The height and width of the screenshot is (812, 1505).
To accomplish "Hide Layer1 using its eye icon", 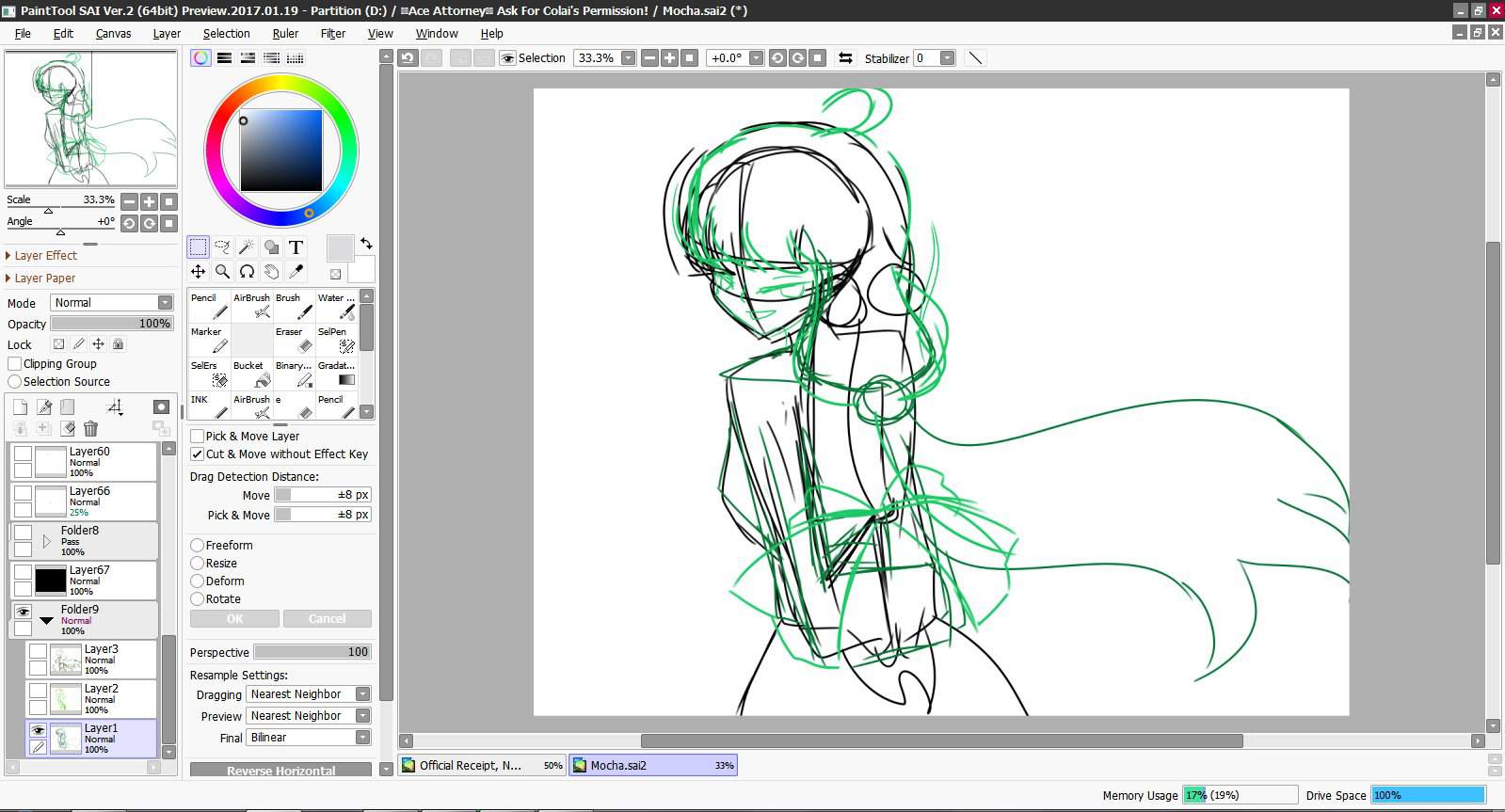I will coord(38,730).
